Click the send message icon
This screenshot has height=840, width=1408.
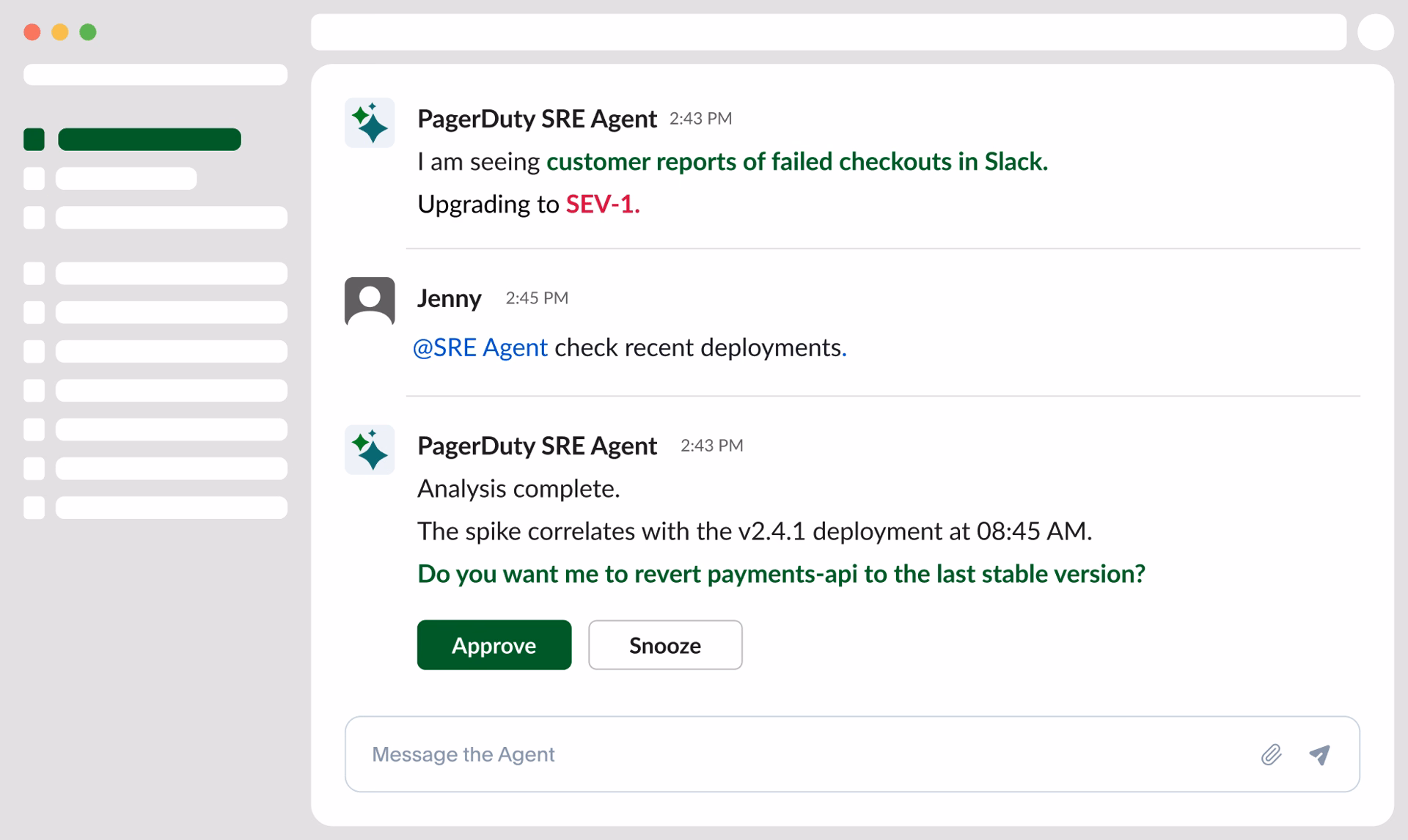1319,754
